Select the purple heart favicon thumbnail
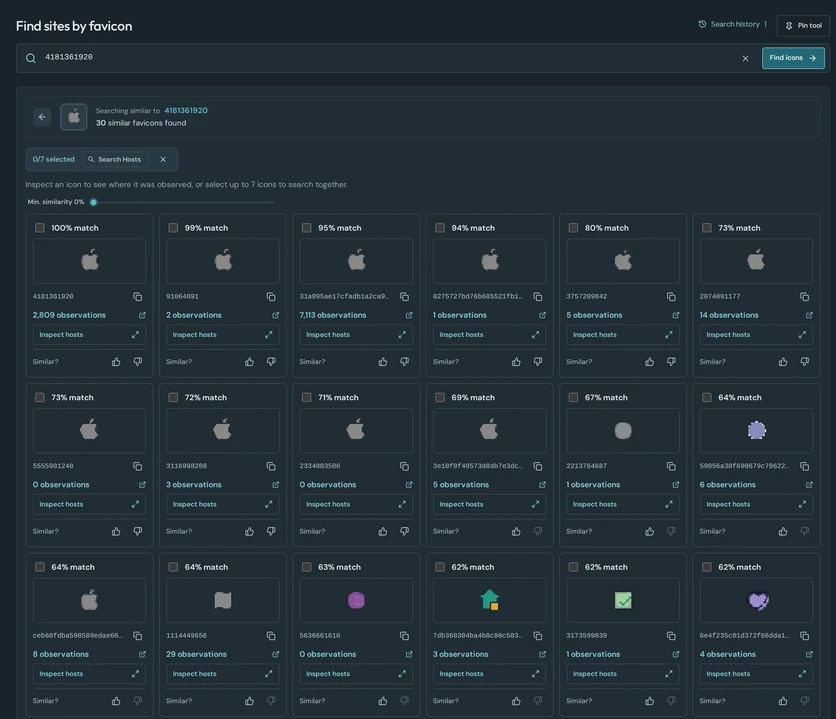Viewport: 836px width, 719px height. [x=756, y=600]
